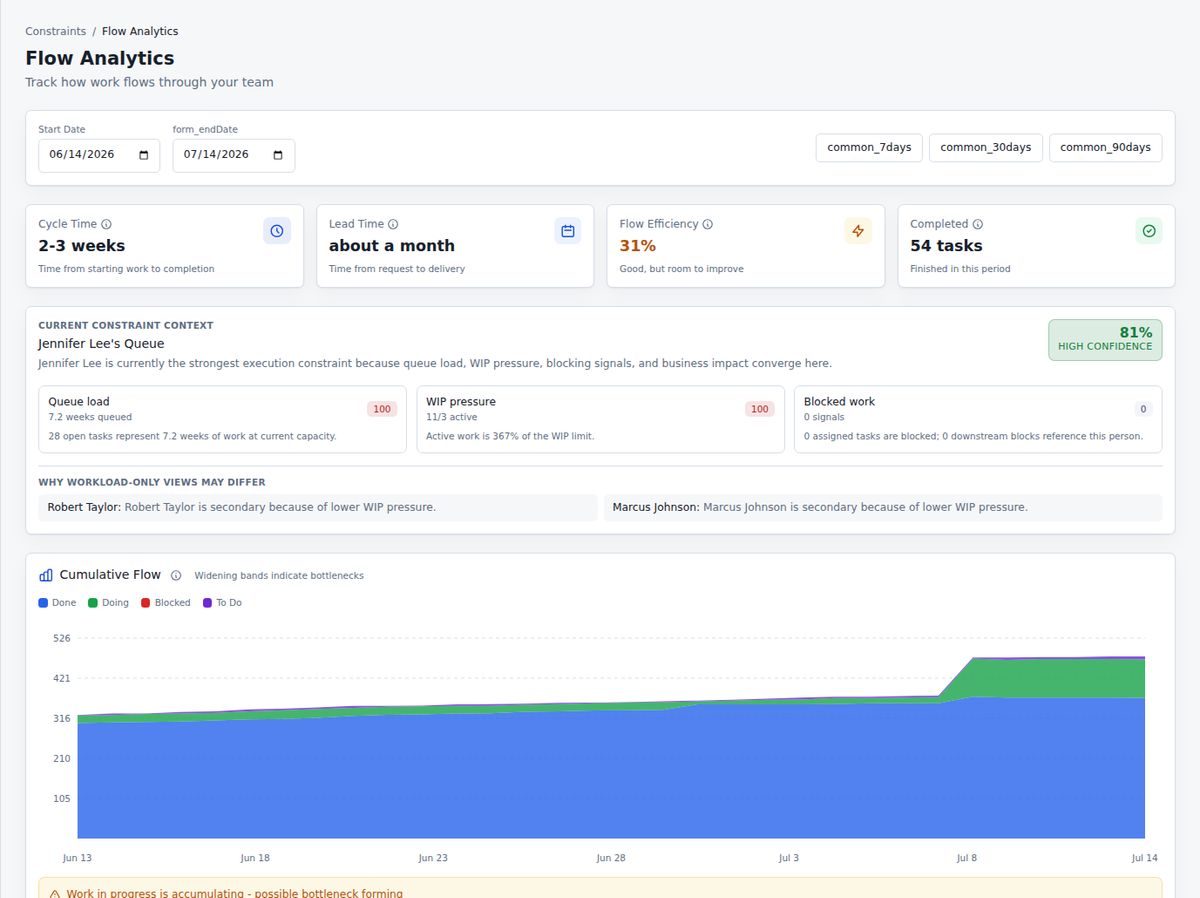Toggle the Done legend series
The width and height of the screenshot is (1200, 898).
57,603
